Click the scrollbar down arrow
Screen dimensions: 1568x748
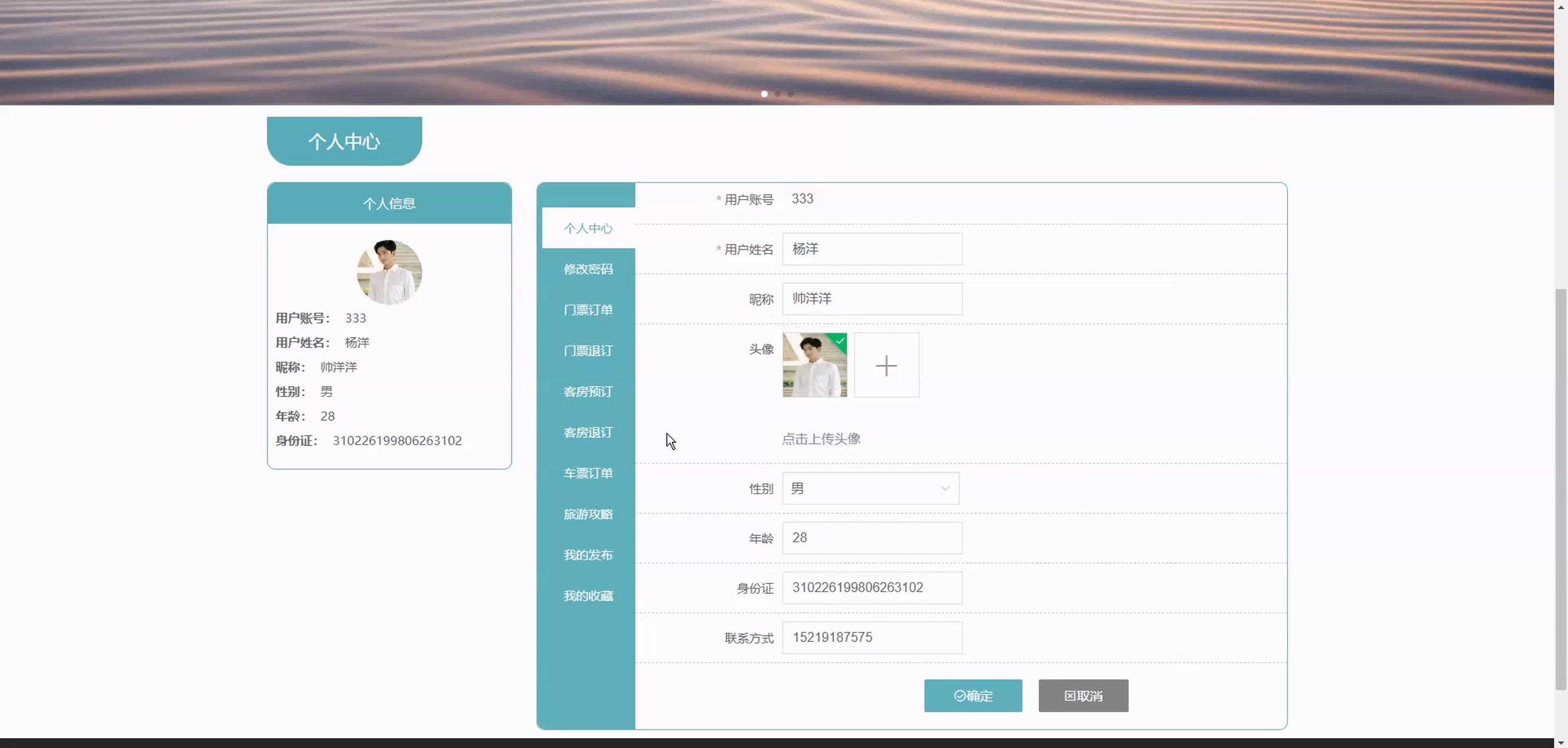[x=1561, y=743]
